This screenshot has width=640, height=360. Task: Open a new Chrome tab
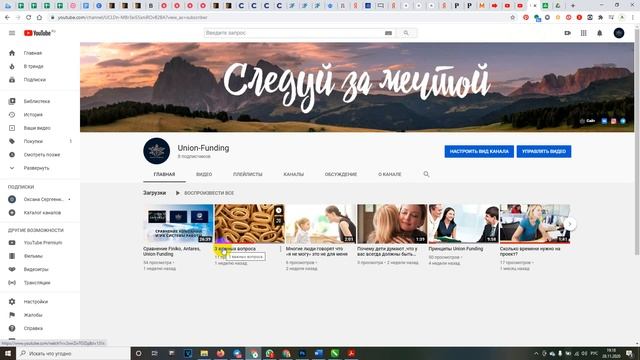pyautogui.click(x=573, y=6)
